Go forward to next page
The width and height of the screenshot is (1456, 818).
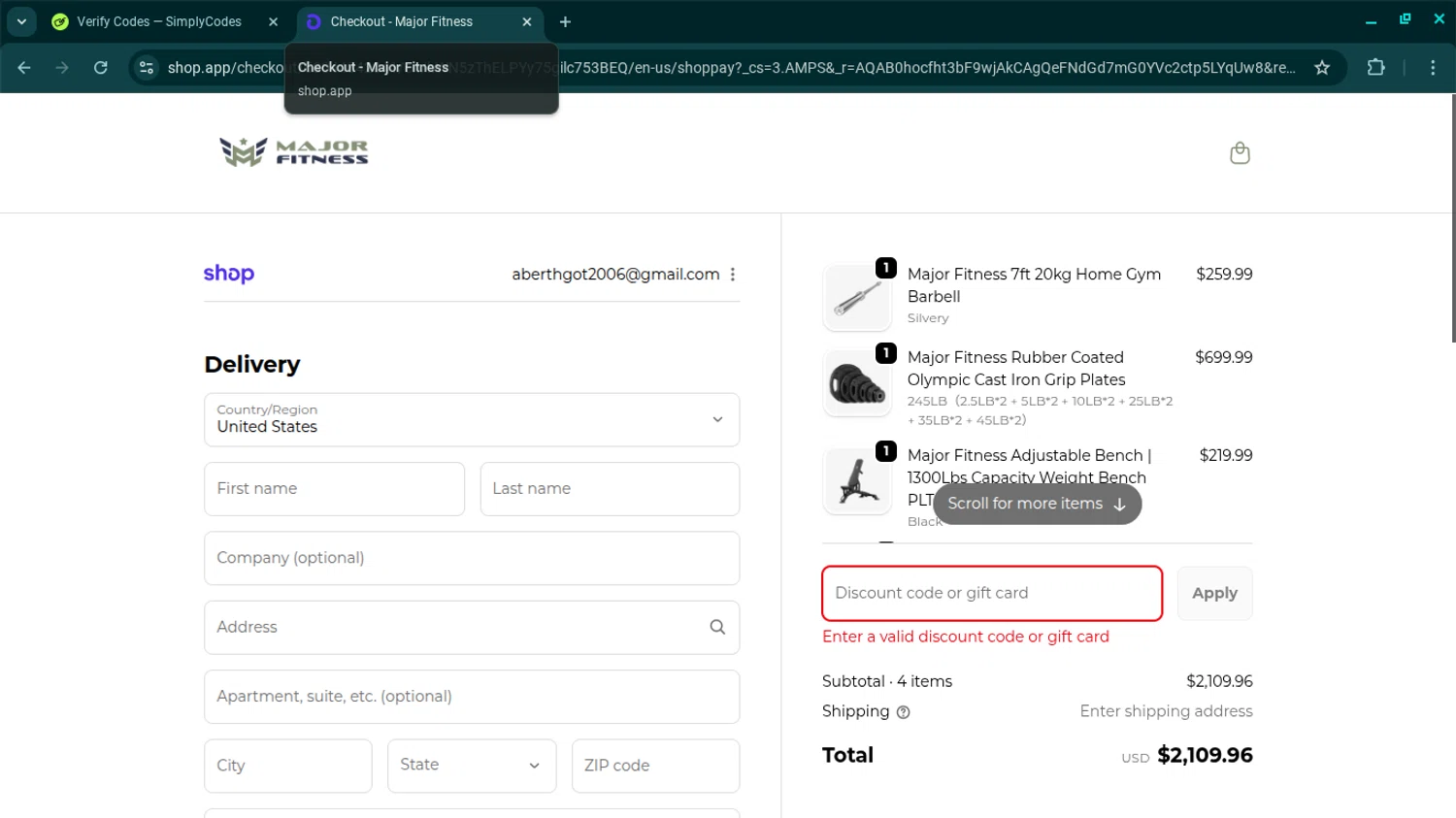[x=62, y=67]
